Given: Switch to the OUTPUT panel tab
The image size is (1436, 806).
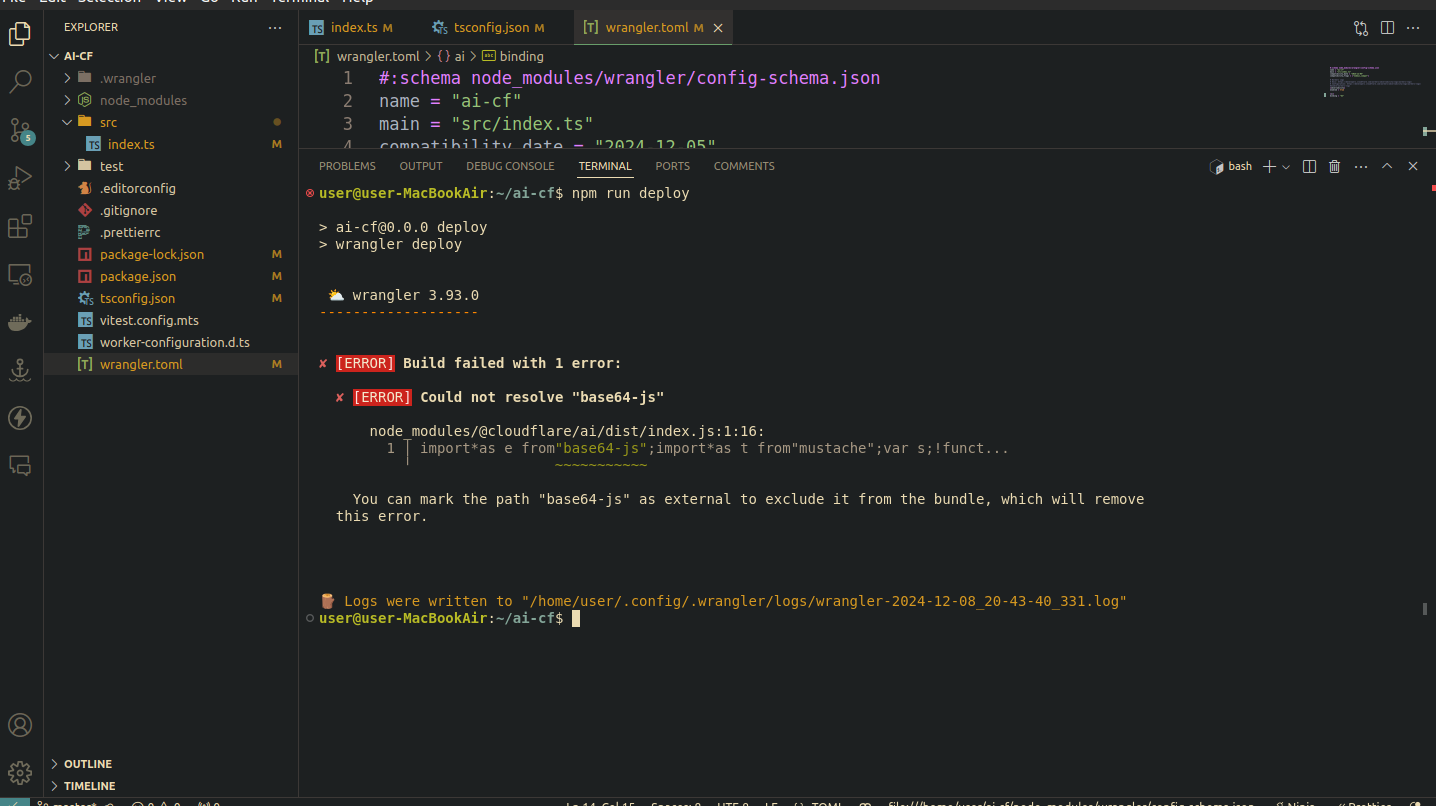Looking at the screenshot, I should point(421,166).
